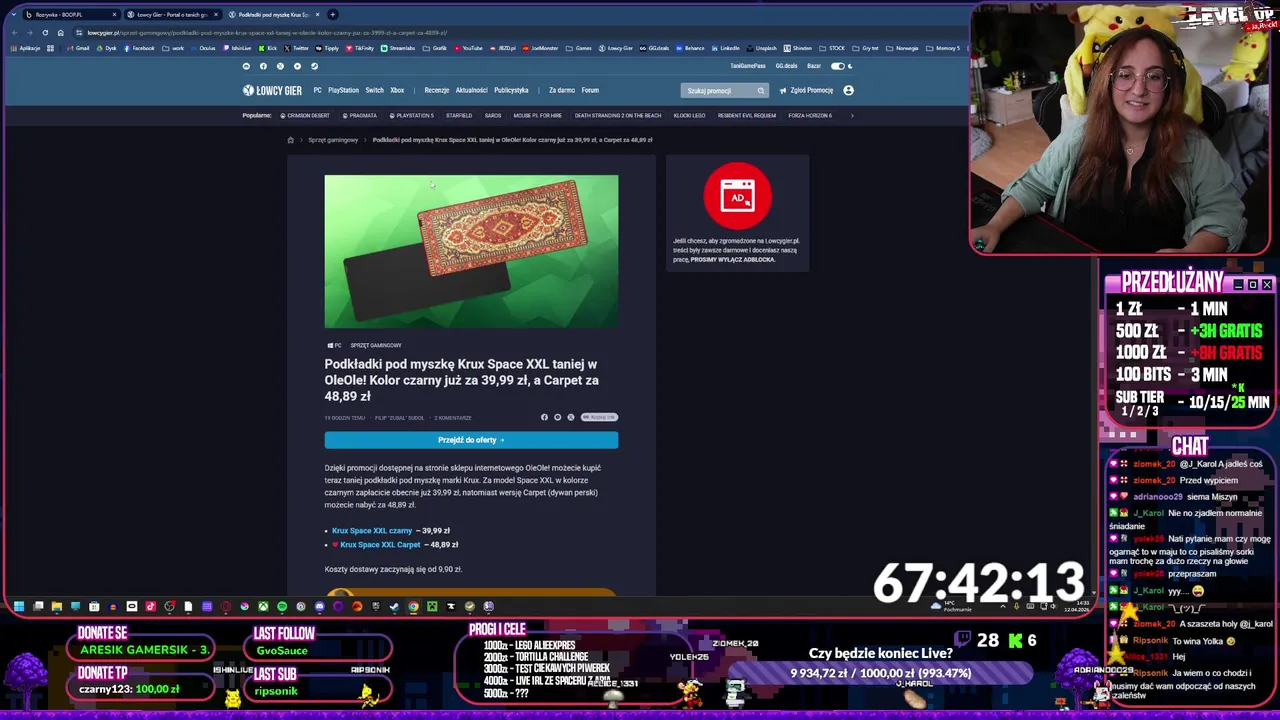Screen dimensions: 1280x720
Task: Open the Twitter bookmark
Action: (296, 48)
